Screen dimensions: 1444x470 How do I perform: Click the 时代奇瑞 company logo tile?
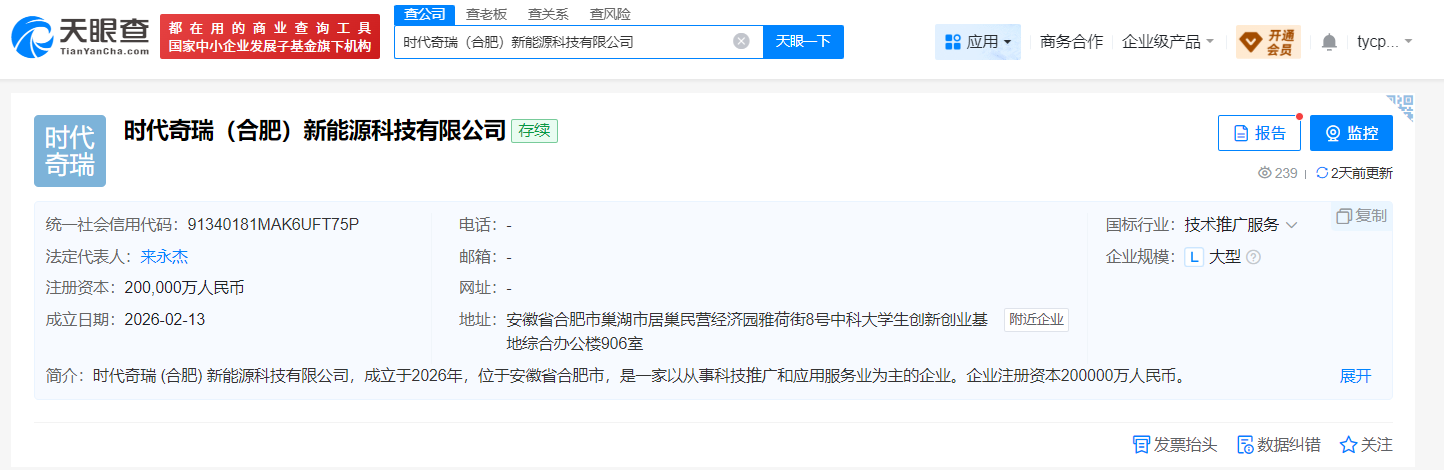click(x=70, y=151)
